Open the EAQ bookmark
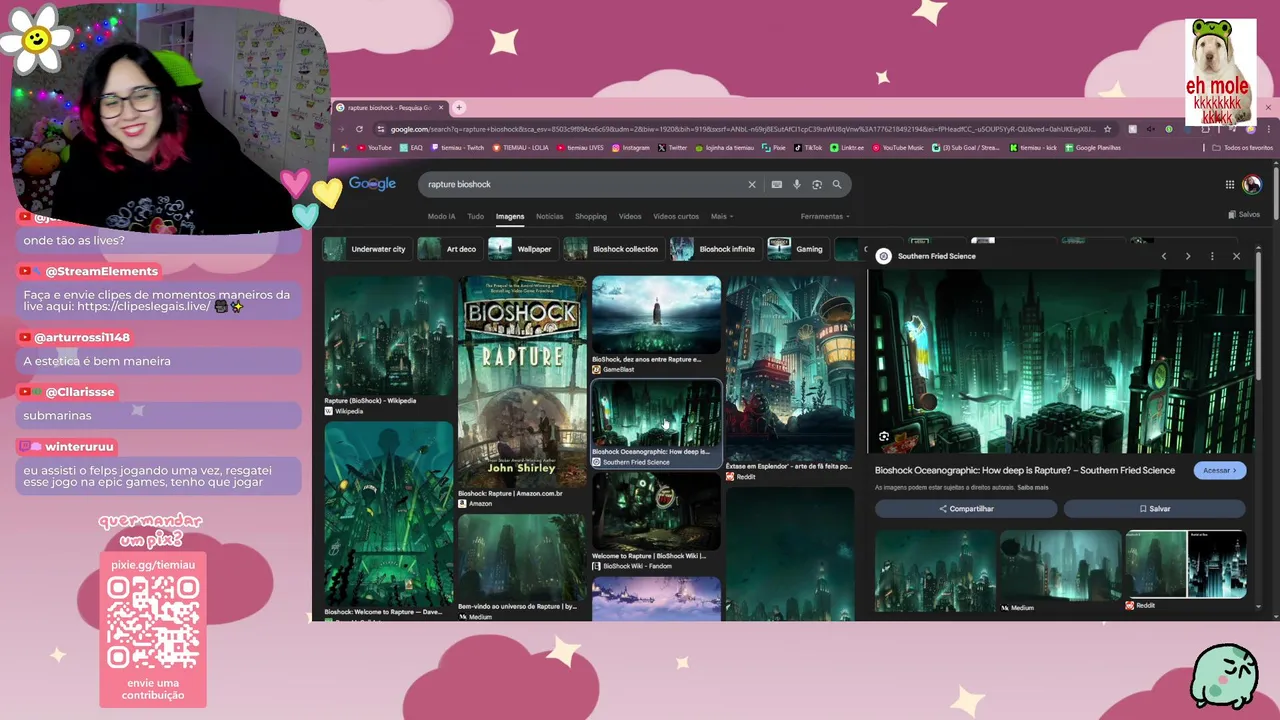The height and width of the screenshot is (720, 1280). [411, 148]
